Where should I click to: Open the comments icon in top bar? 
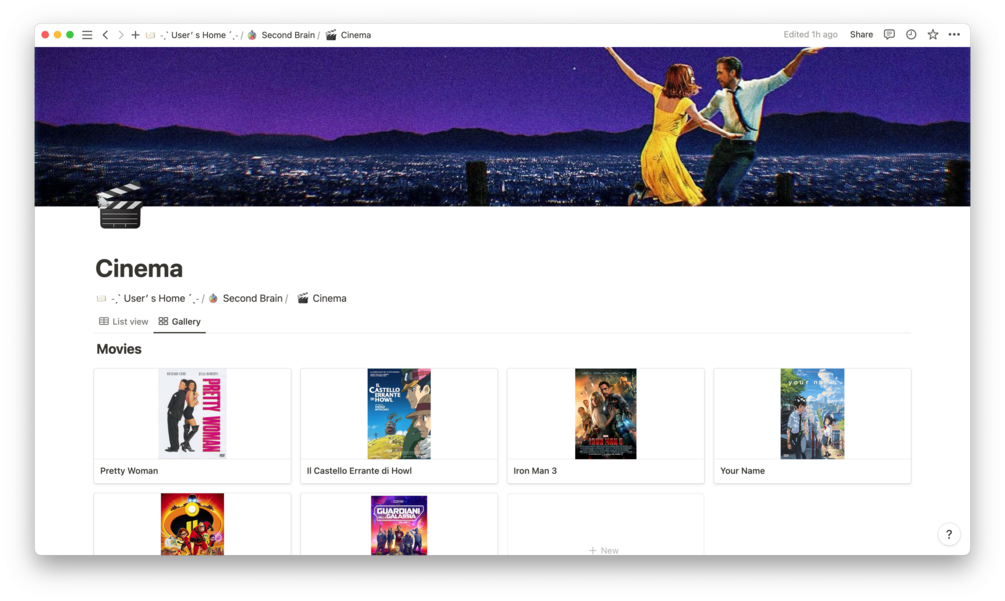pyautogui.click(x=889, y=35)
